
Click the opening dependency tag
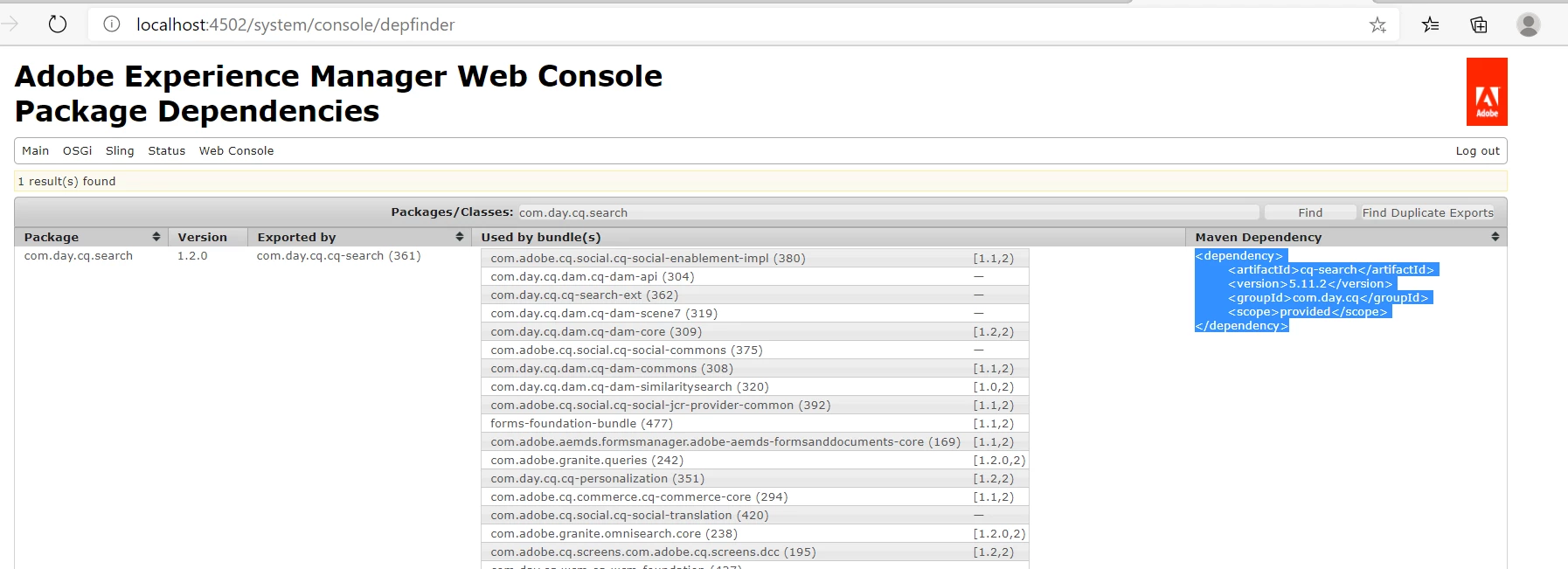click(x=1238, y=256)
